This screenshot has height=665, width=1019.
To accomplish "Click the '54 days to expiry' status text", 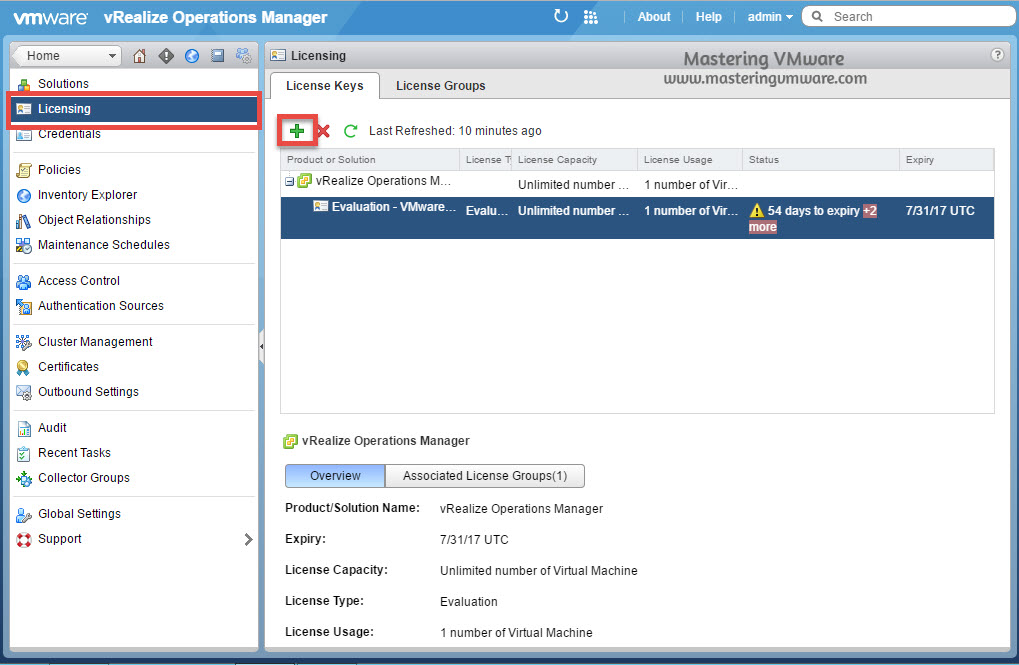I will click(814, 211).
